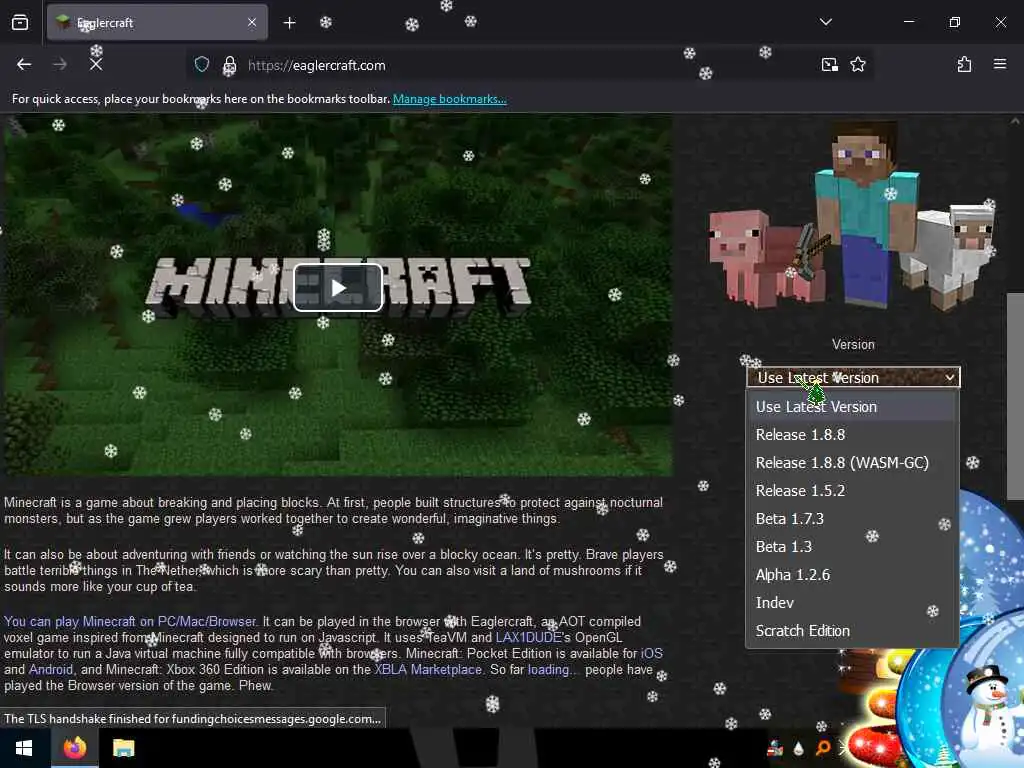Viewport: 1024px width, 768px height.
Task: Open the Manage bookmarks link
Action: (449, 99)
